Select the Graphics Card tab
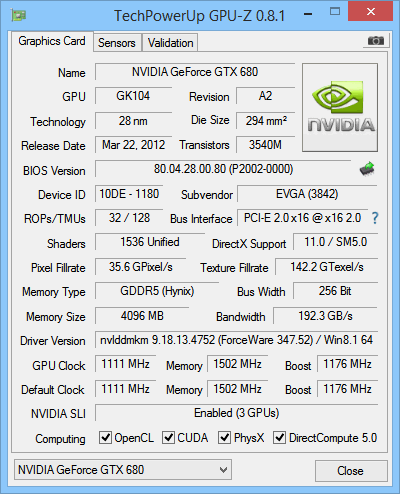 pos(52,41)
